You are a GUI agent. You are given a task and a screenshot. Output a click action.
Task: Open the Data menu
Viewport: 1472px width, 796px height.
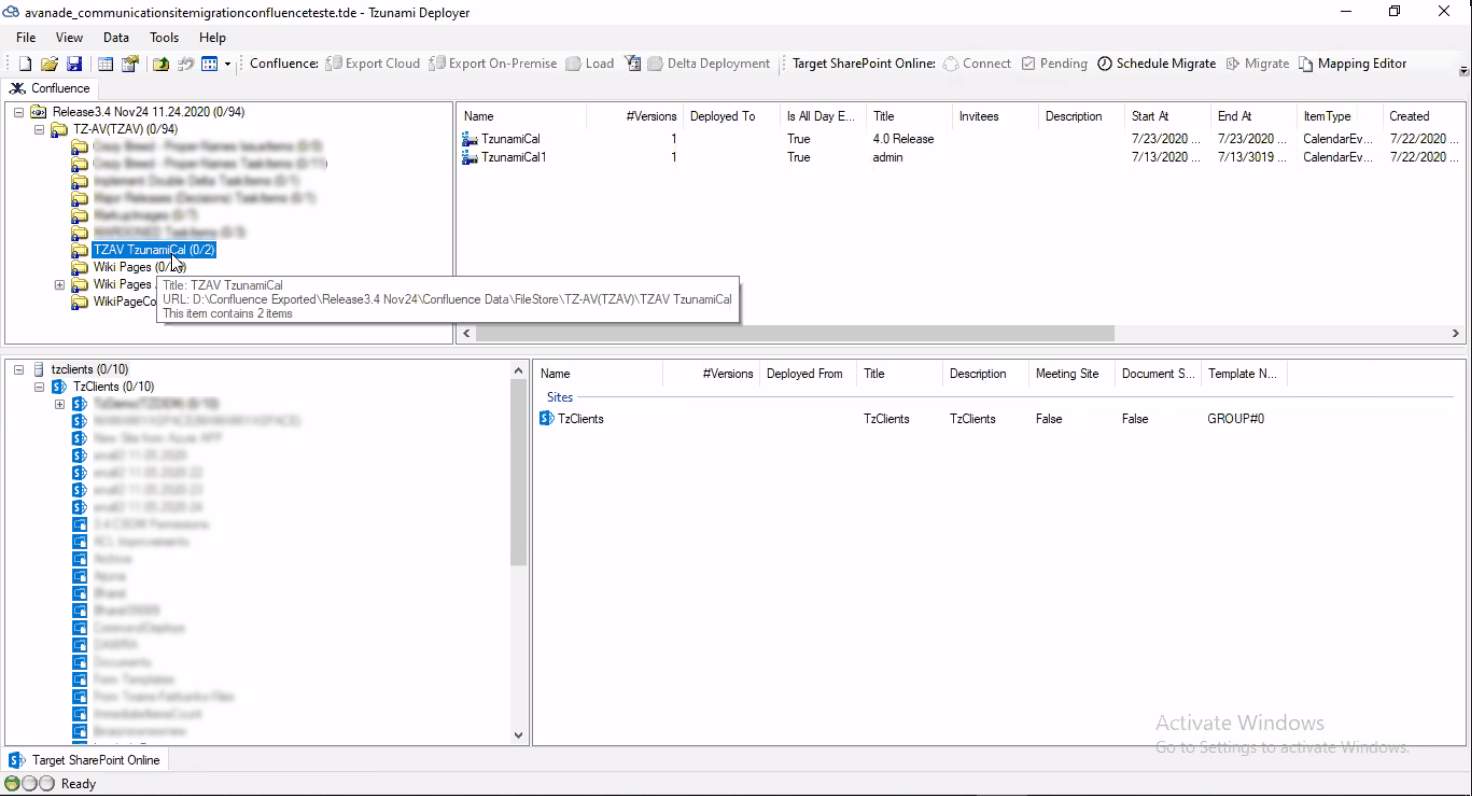[116, 37]
